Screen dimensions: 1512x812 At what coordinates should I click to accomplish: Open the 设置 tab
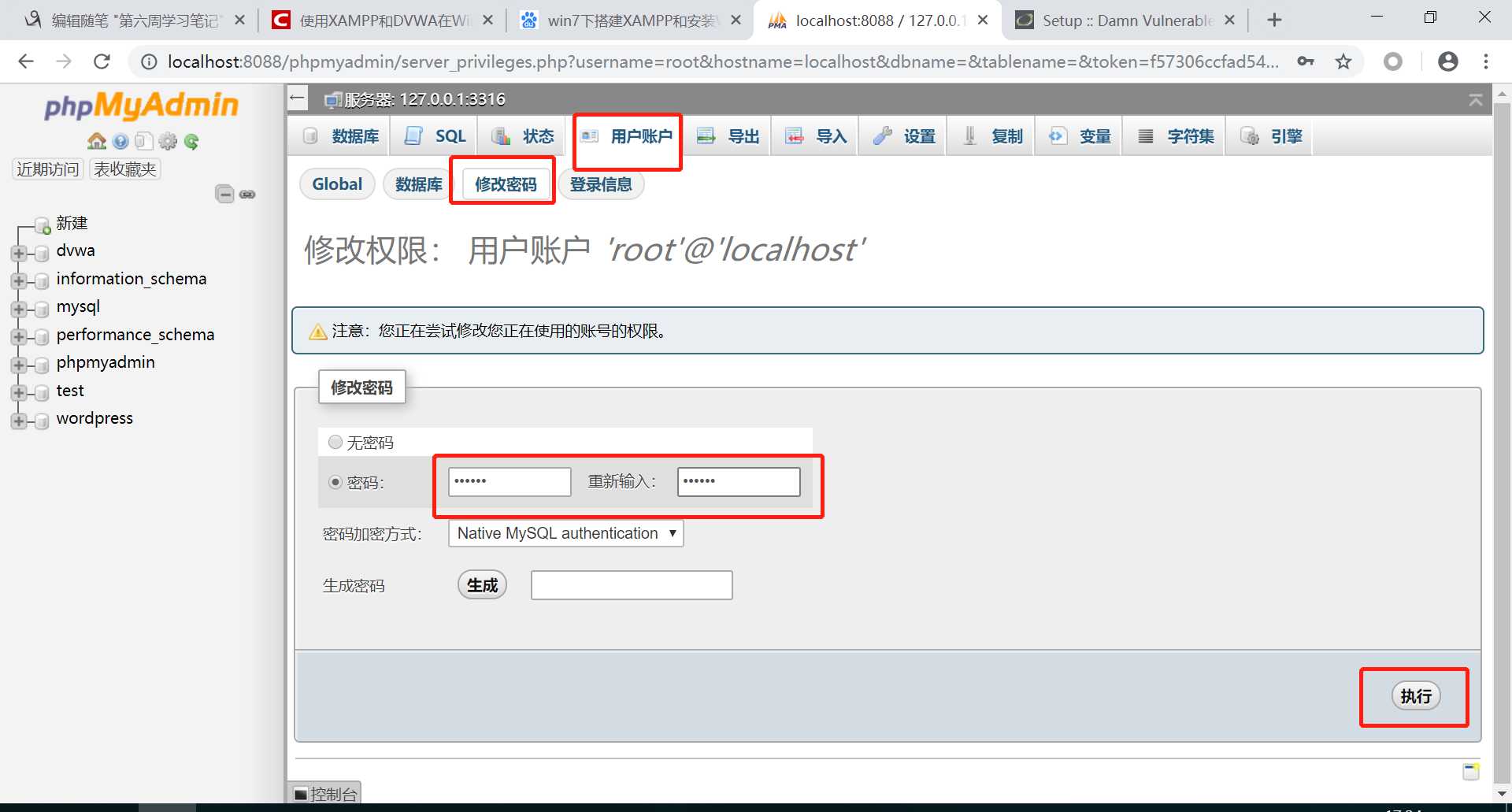click(x=904, y=136)
